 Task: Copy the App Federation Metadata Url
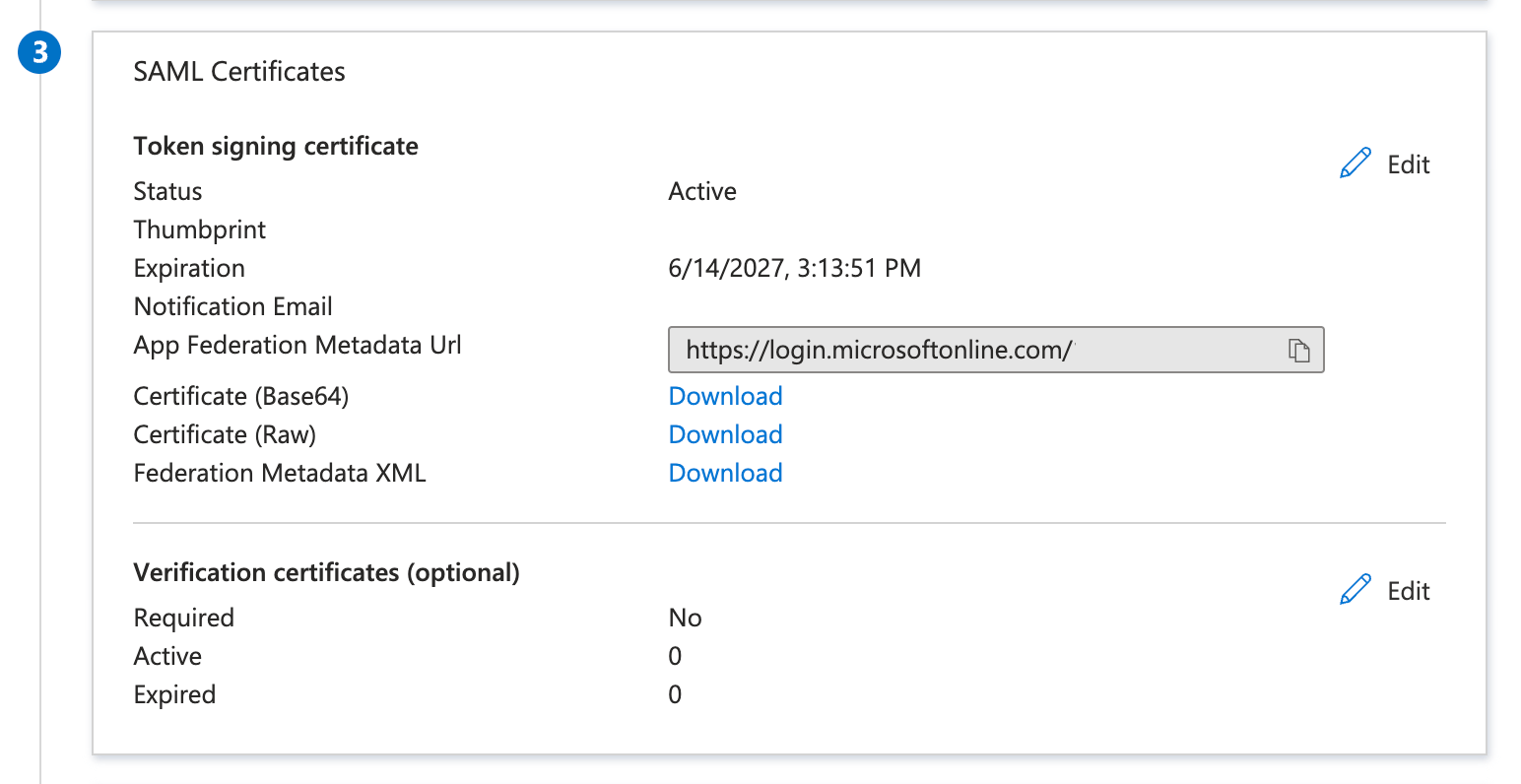click(1299, 351)
